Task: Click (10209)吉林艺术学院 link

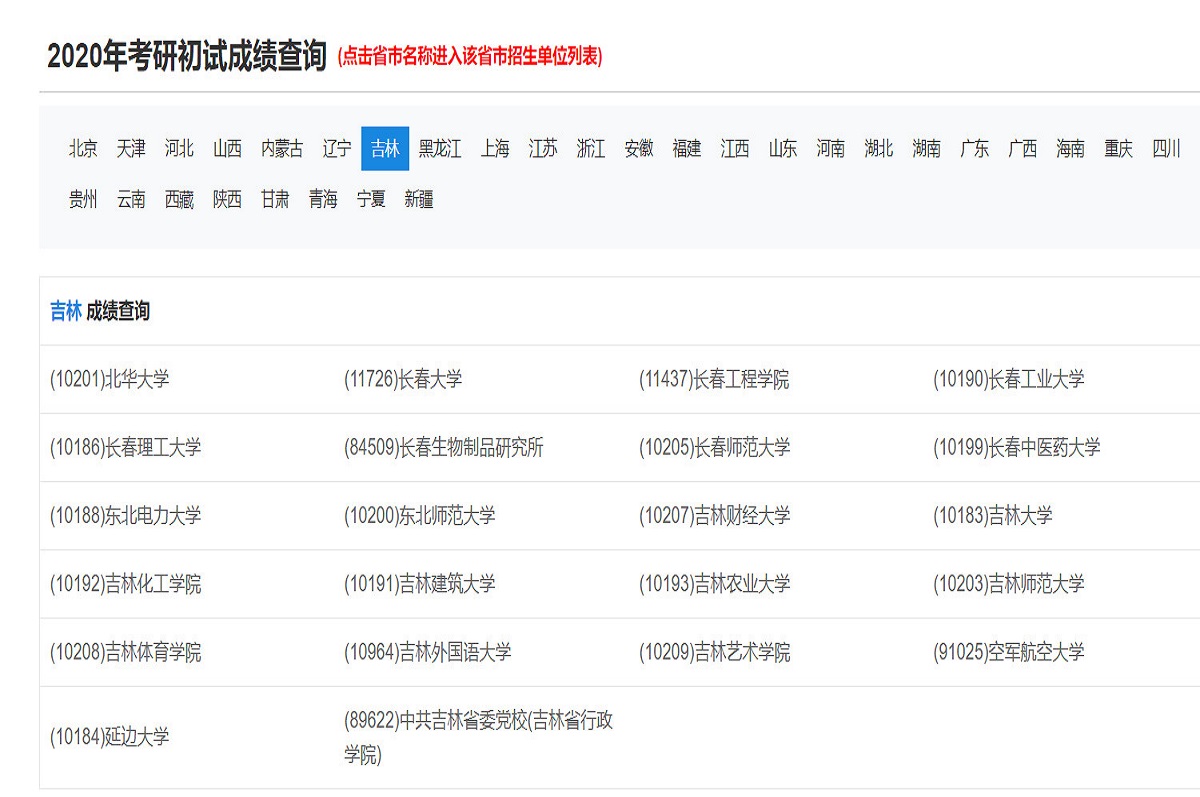Action: [714, 653]
